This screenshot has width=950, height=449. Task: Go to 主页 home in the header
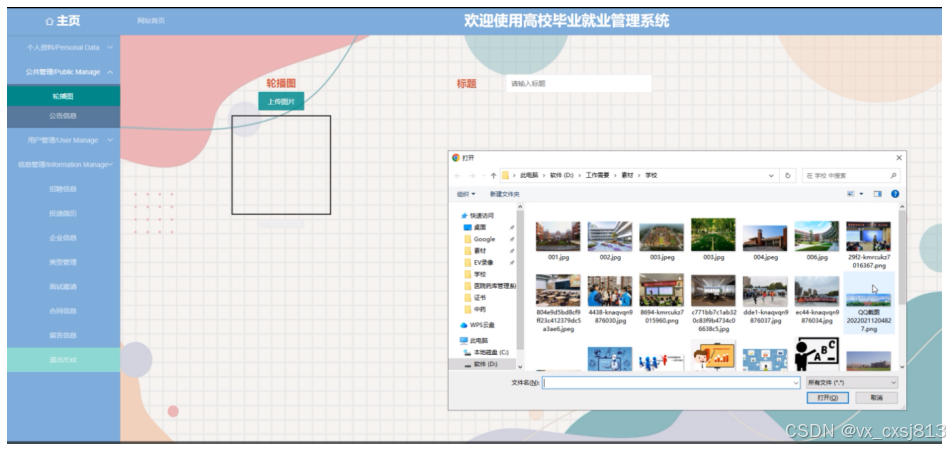coord(63,21)
